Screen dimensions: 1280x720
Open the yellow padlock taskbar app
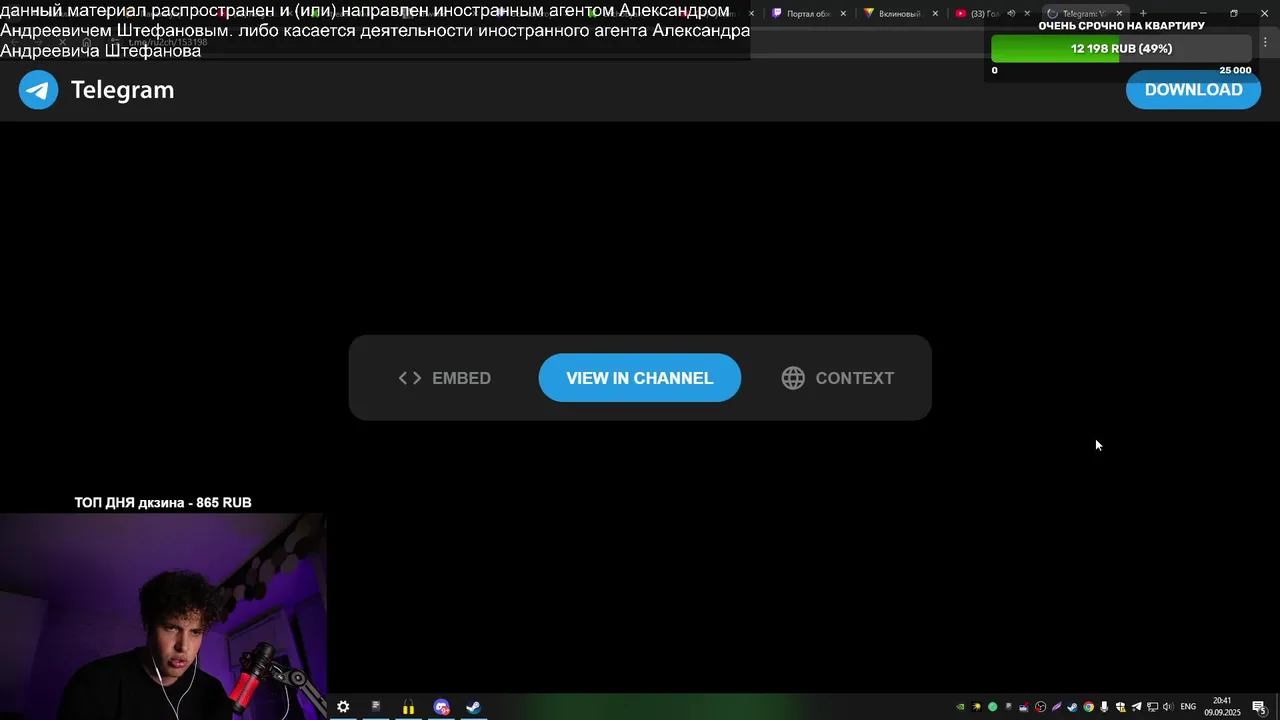[408, 707]
